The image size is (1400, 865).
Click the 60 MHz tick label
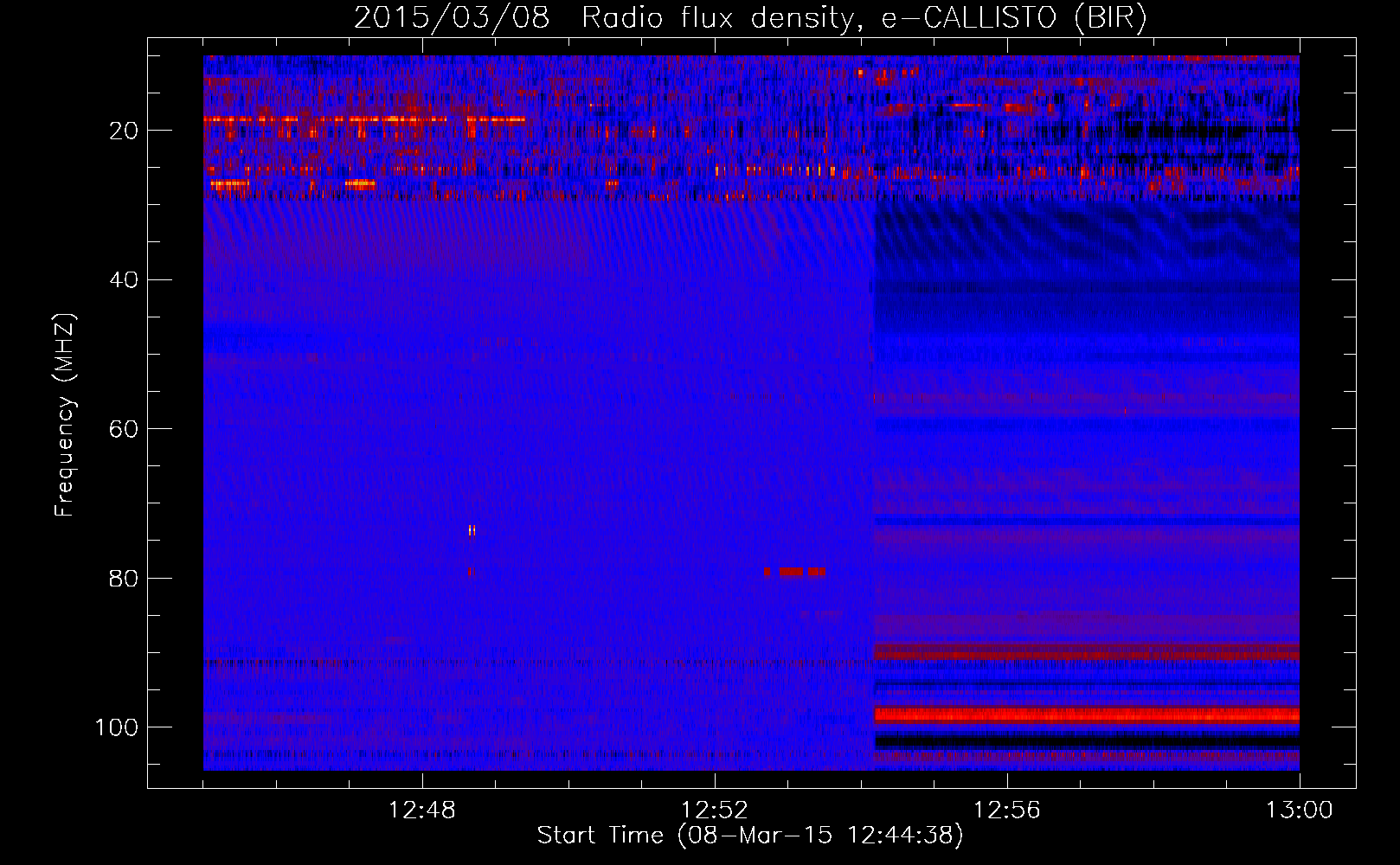tap(124, 429)
